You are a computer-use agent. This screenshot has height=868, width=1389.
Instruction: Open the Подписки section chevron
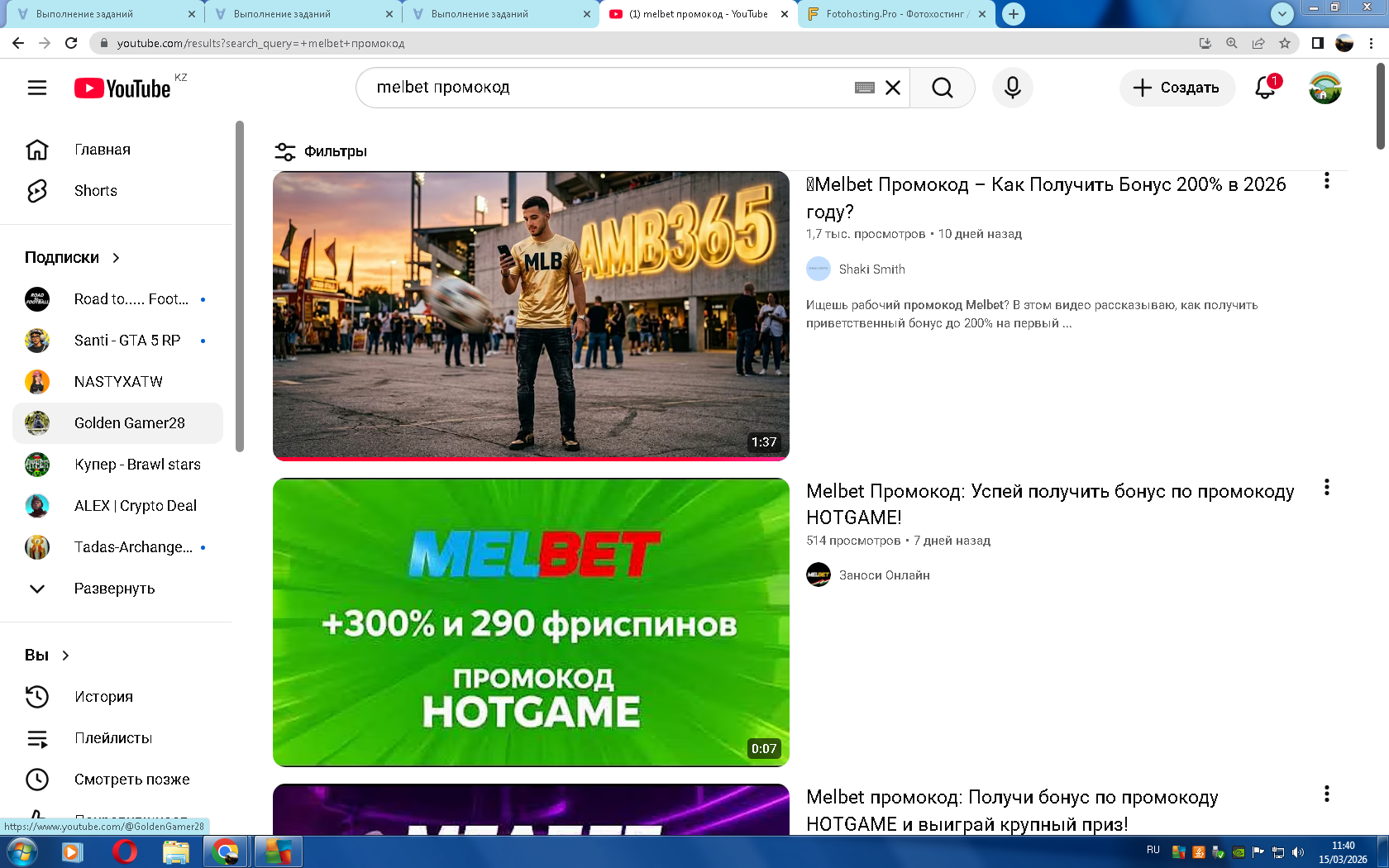tap(116, 258)
